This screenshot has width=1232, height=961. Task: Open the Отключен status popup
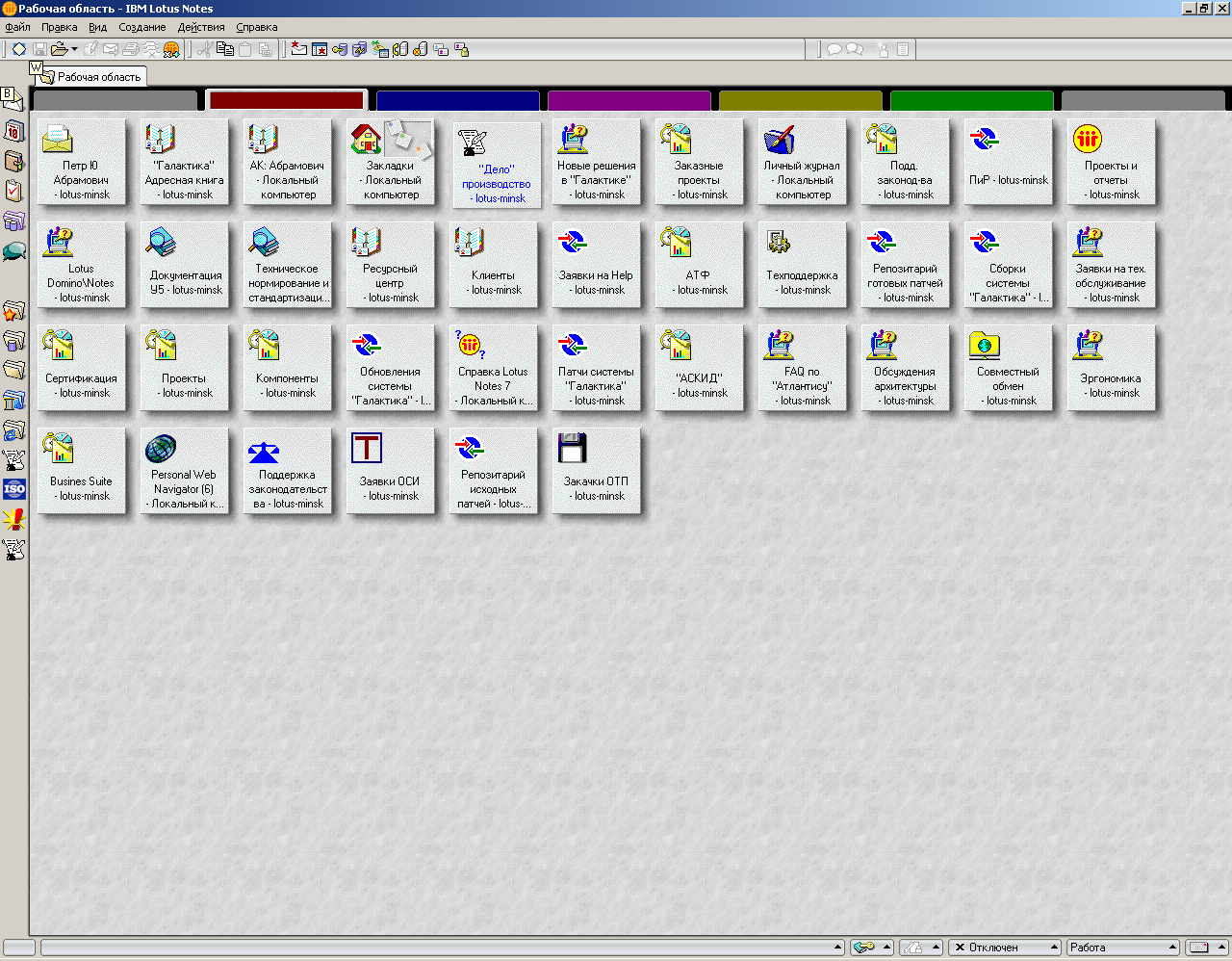click(x=1004, y=948)
